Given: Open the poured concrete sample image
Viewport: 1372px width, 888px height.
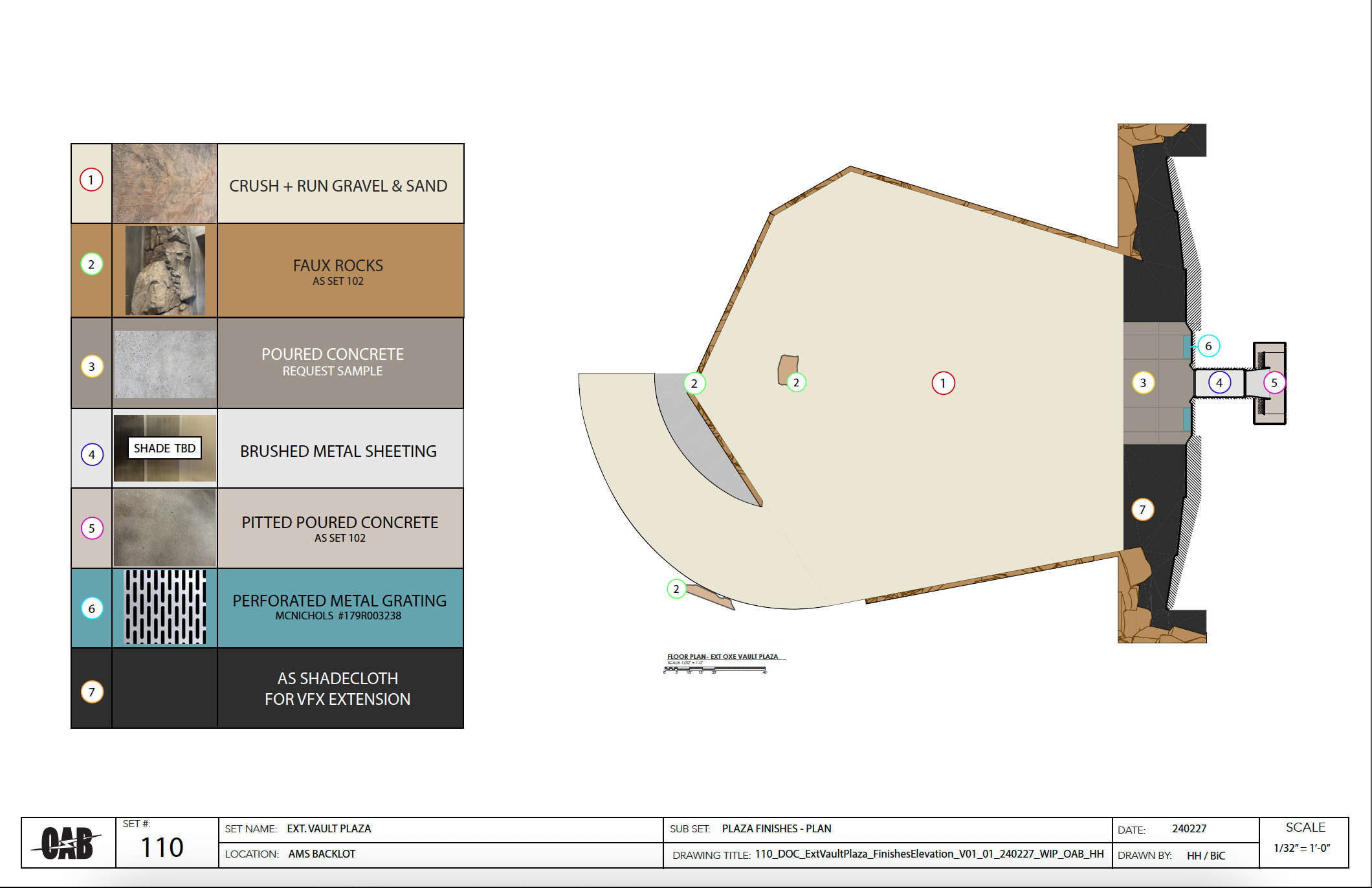Looking at the screenshot, I should 165,364.
